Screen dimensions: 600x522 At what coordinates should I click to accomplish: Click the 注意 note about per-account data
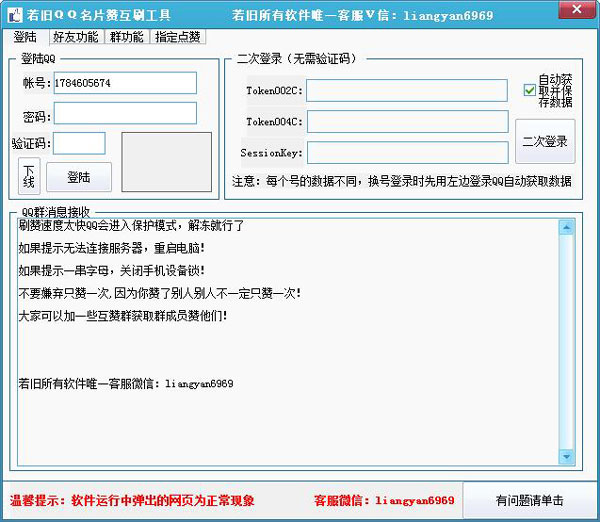click(x=401, y=181)
